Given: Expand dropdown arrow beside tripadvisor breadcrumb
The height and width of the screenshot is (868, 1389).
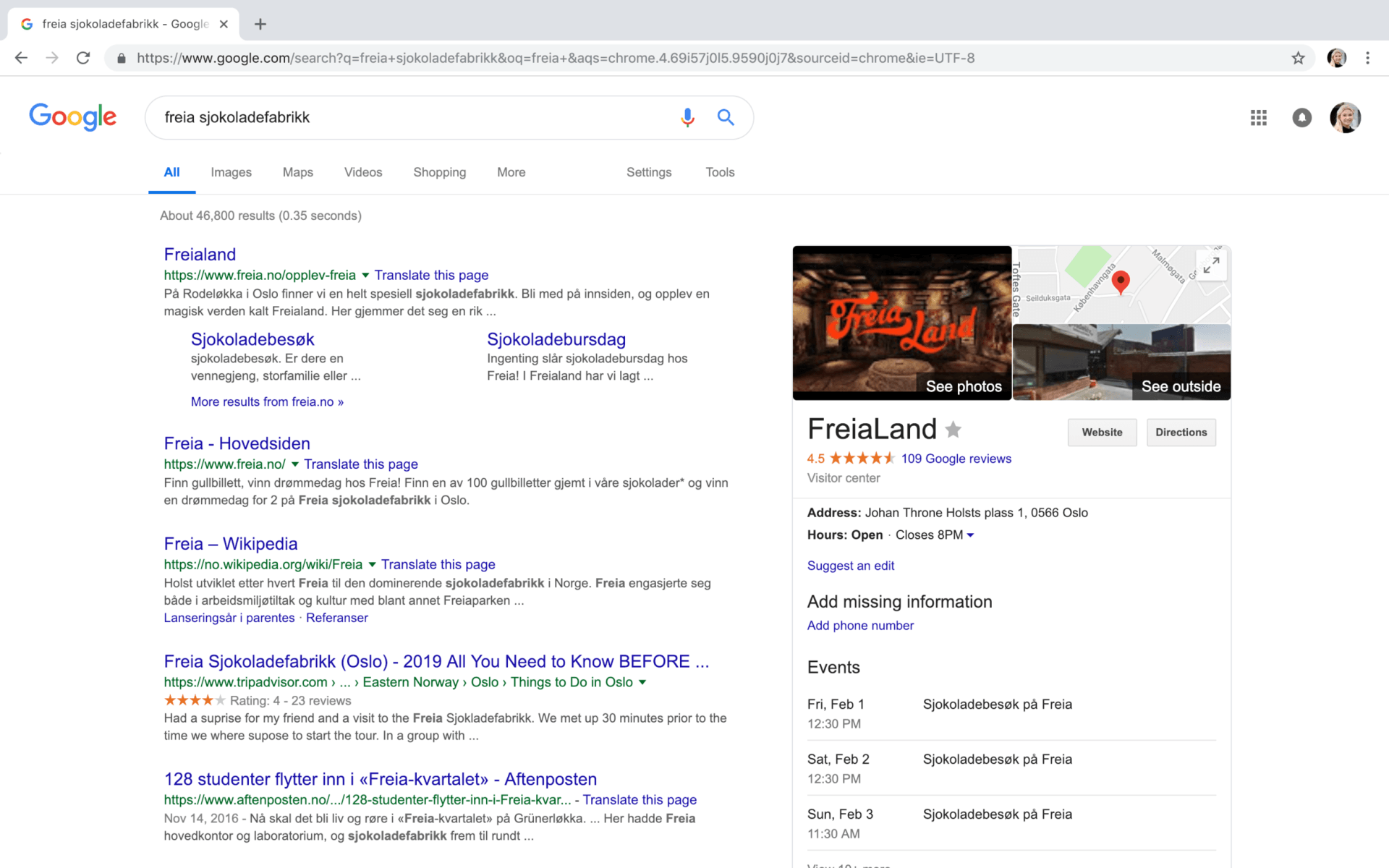Looking at the screenshot, I should tap(642, 683).
